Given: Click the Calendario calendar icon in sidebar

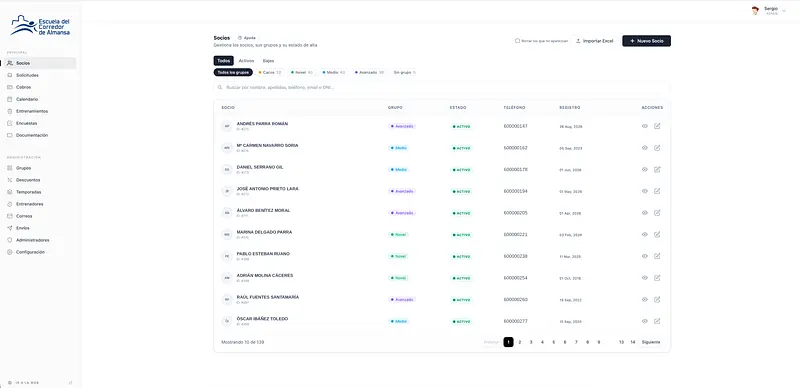Looking at the screenshot, I should (x=10, y=99).
